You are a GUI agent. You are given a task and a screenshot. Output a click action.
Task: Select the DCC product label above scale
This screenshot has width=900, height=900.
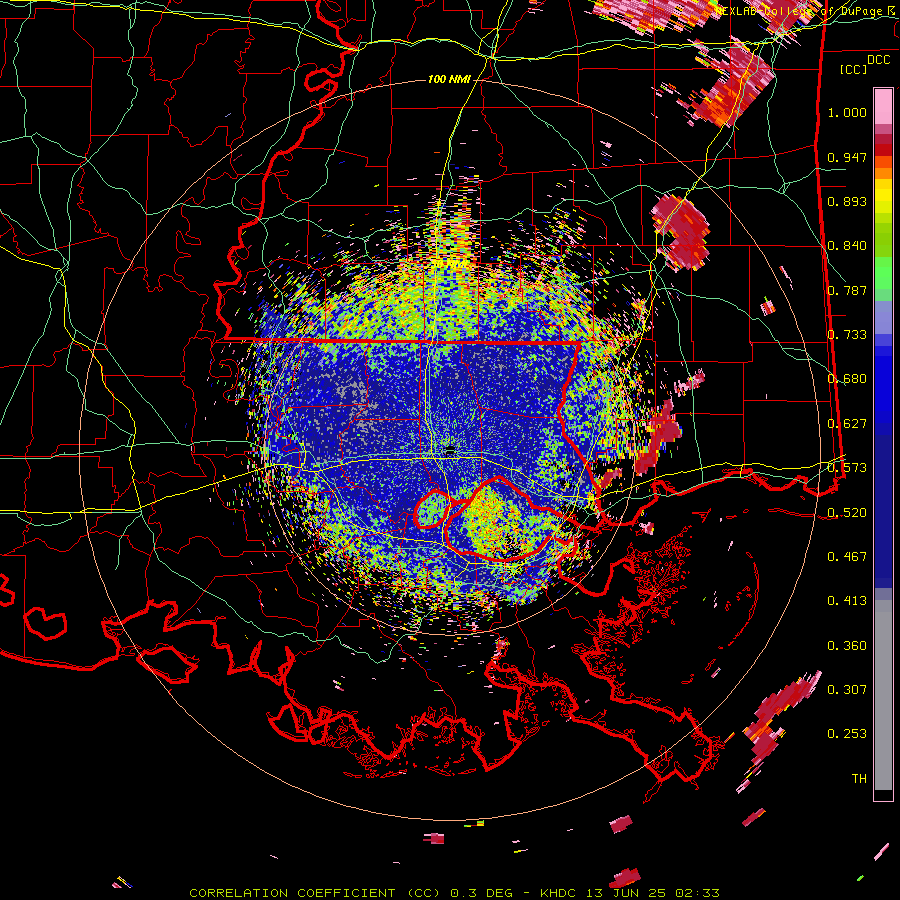[878, 60]
